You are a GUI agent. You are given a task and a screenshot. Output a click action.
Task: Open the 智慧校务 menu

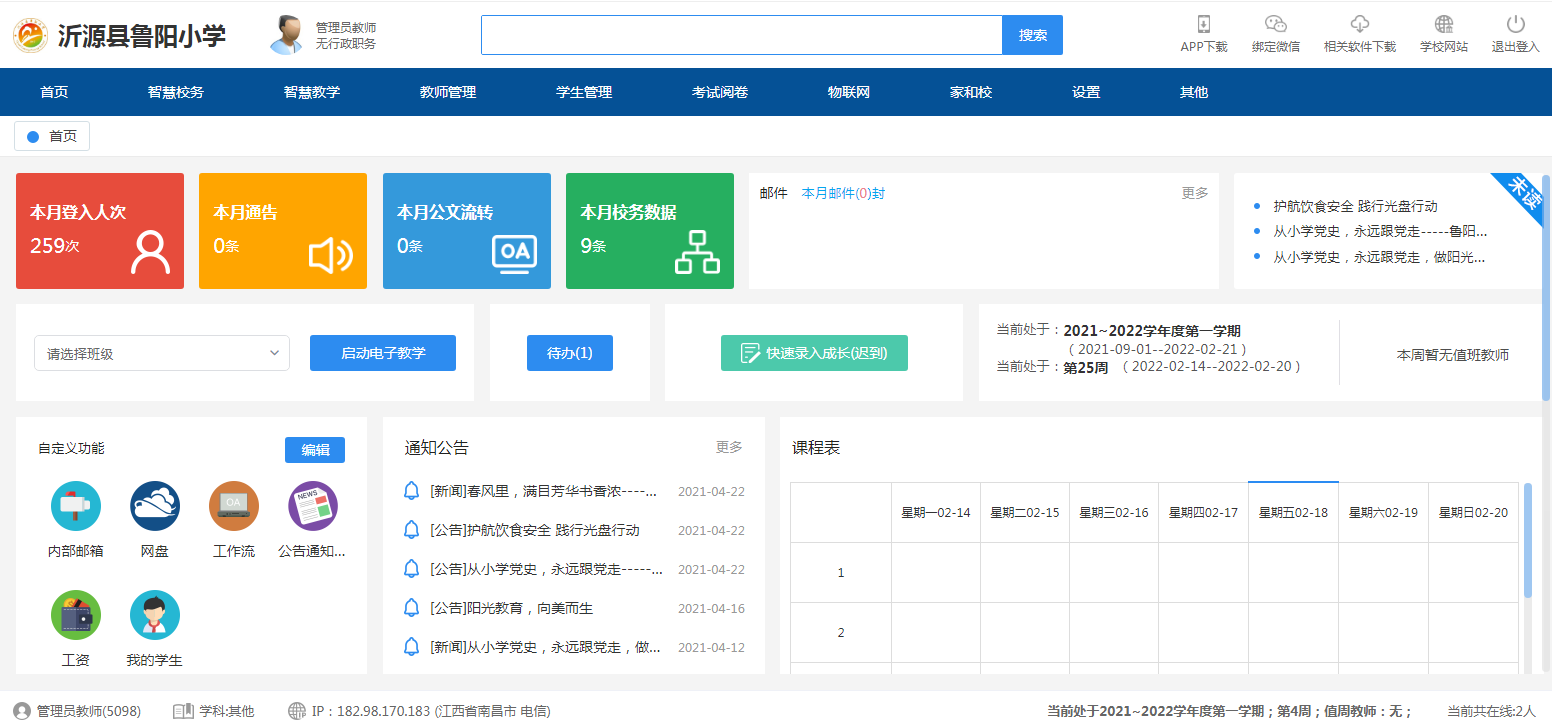point(176,92)
